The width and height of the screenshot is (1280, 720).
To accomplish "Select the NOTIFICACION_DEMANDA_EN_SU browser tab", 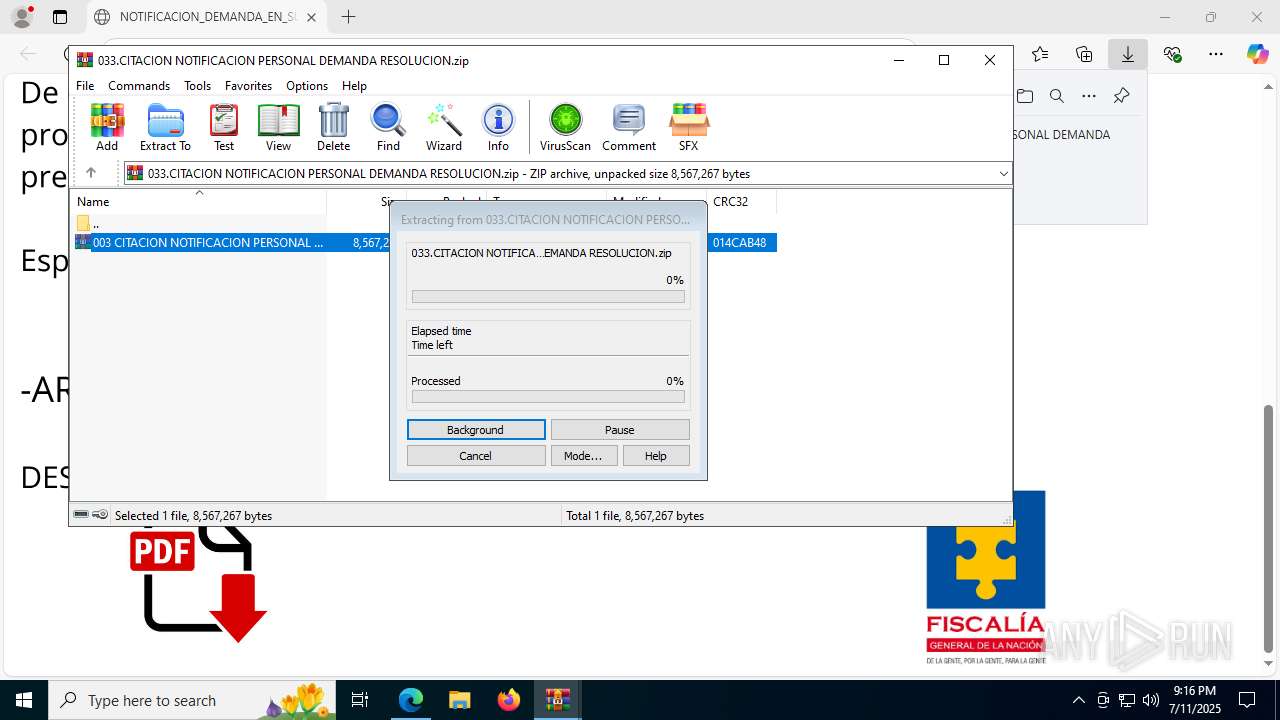I will (x=207, y=17).
